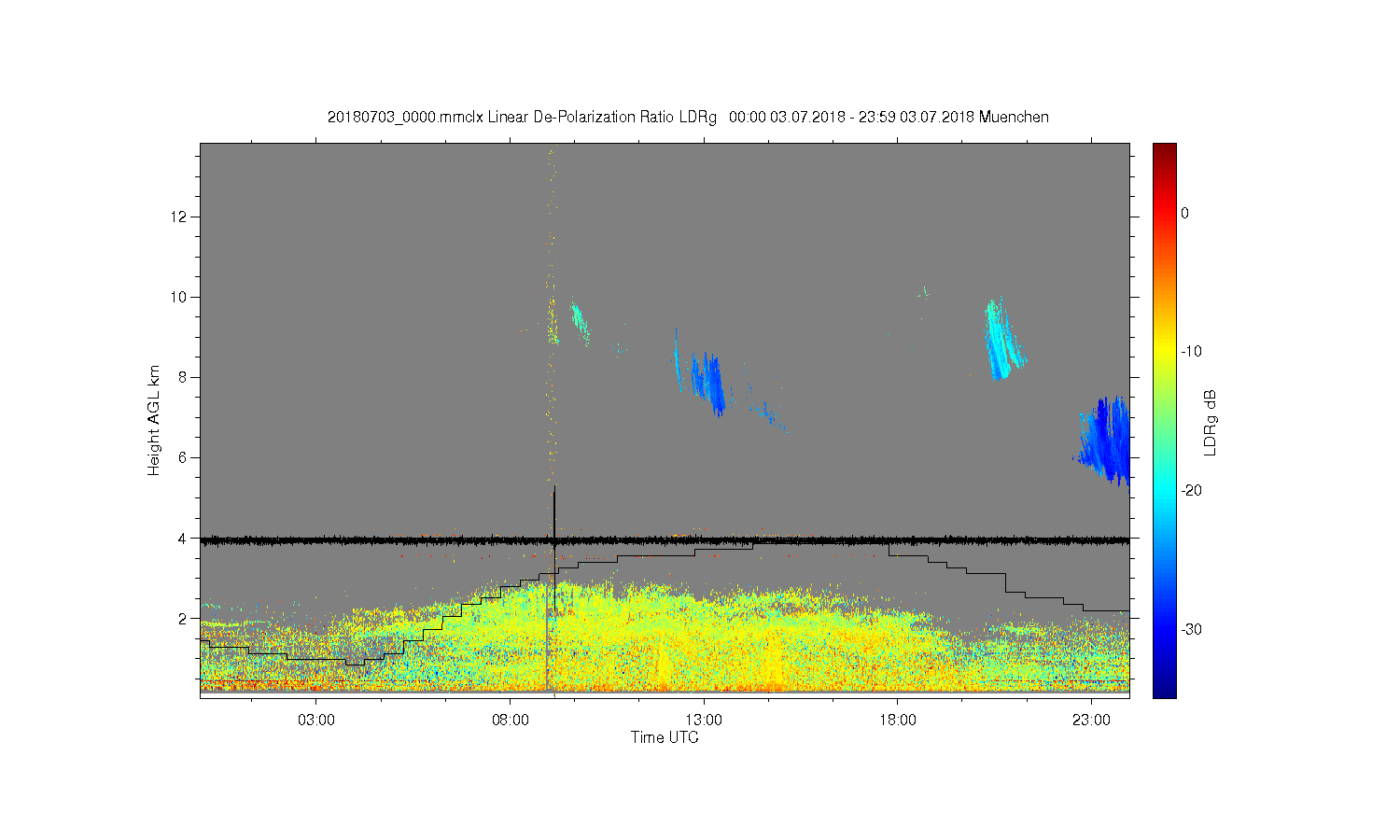Click the colorbar value label 0

[1184, 213]
